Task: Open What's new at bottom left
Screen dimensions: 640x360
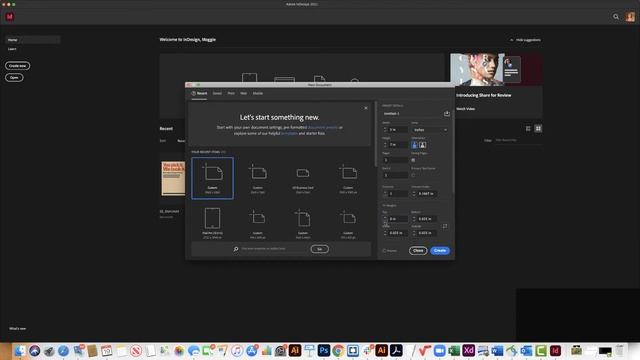Action: click(x=18, y=329)
